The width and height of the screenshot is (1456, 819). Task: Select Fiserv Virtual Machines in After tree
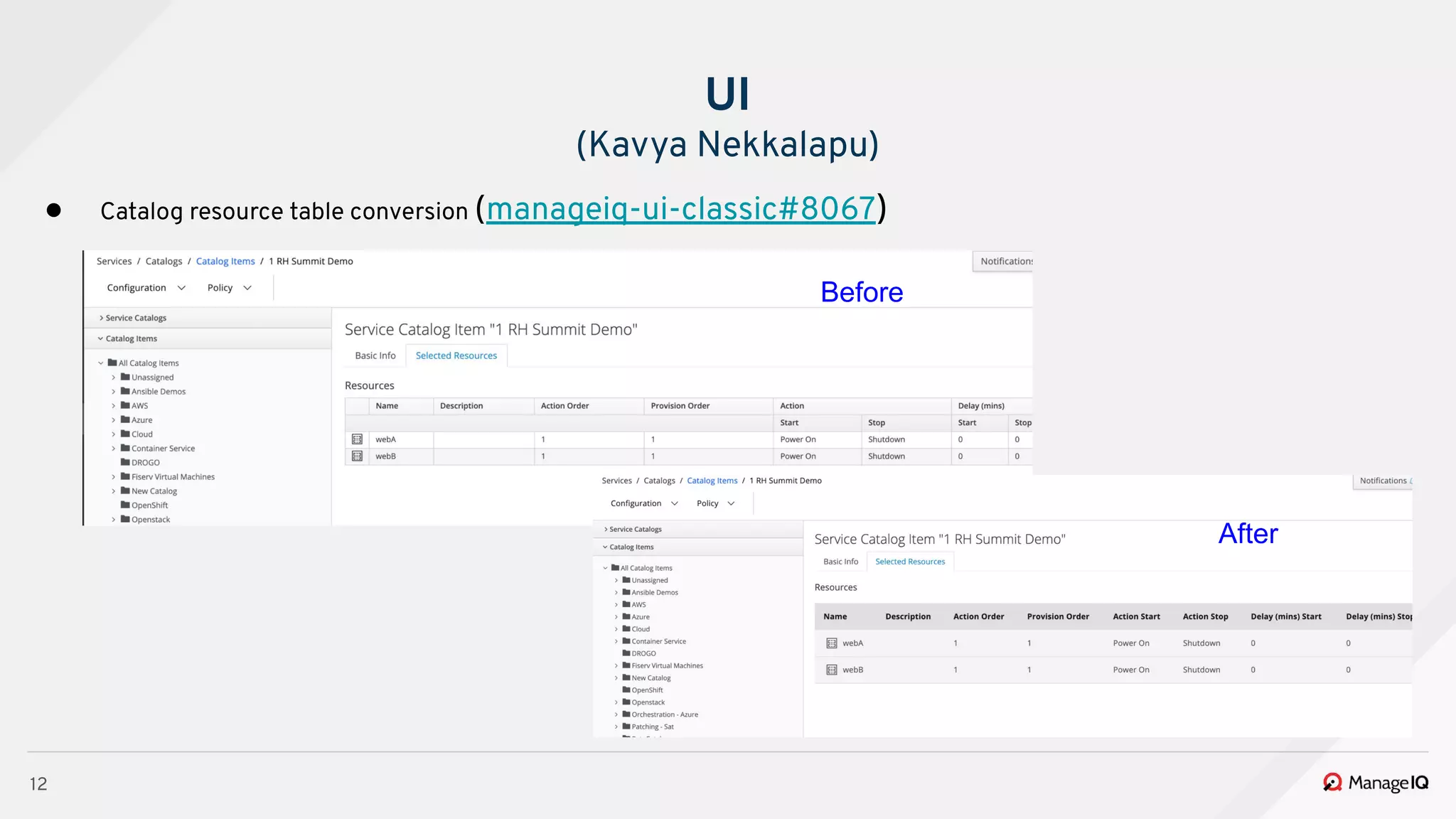coord(667,665)
